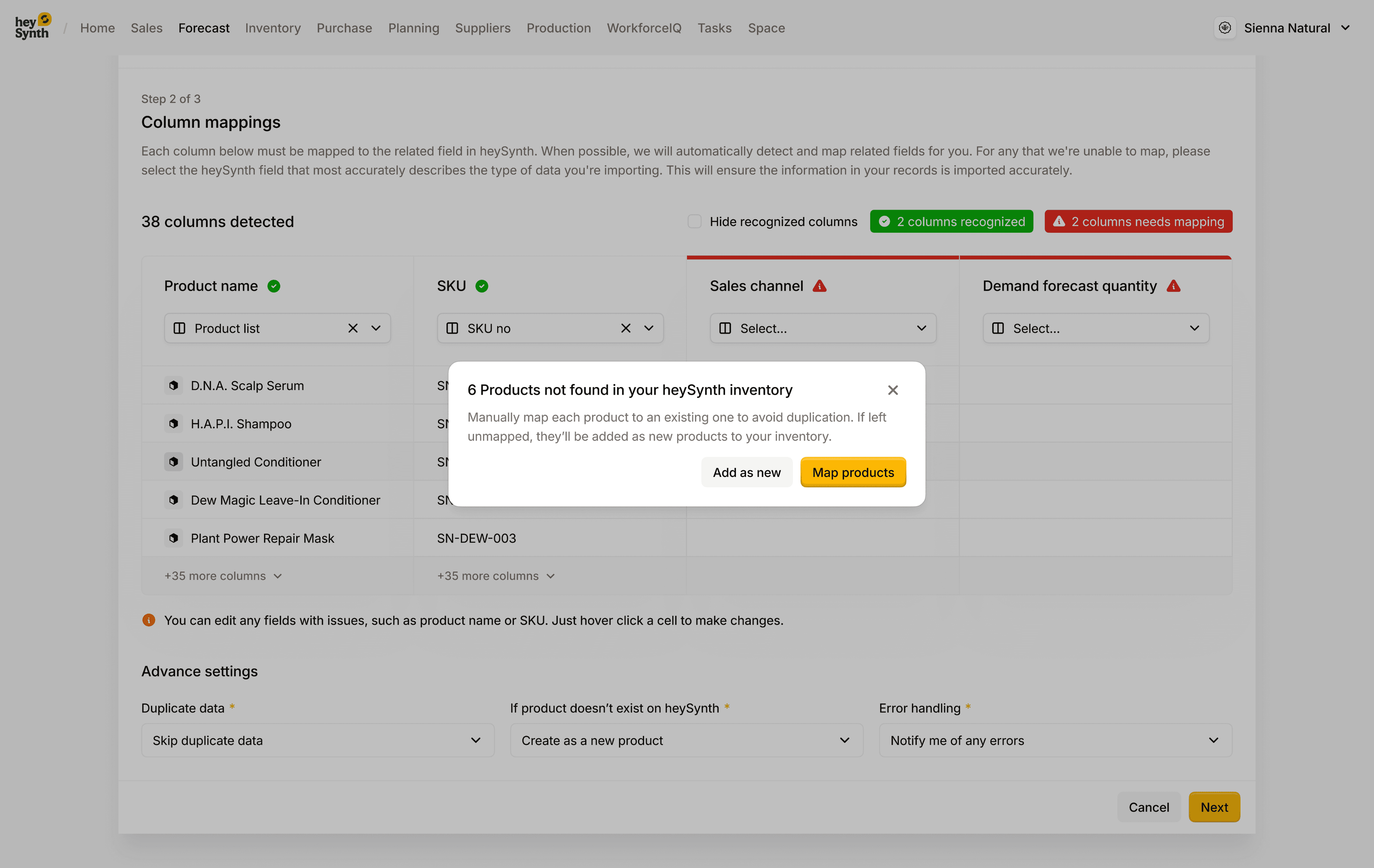Click the Plant Power Repair Mask cell
The height and width of the screenshot is (868, 1374).
tap(263, 538)
